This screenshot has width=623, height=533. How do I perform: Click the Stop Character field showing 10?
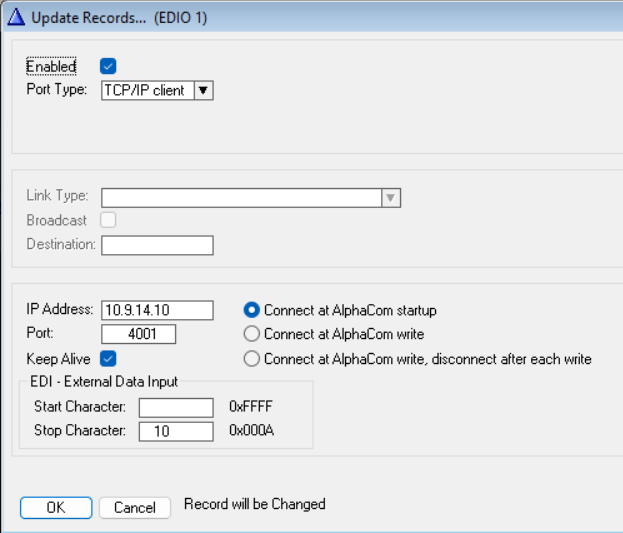point(176,432)
